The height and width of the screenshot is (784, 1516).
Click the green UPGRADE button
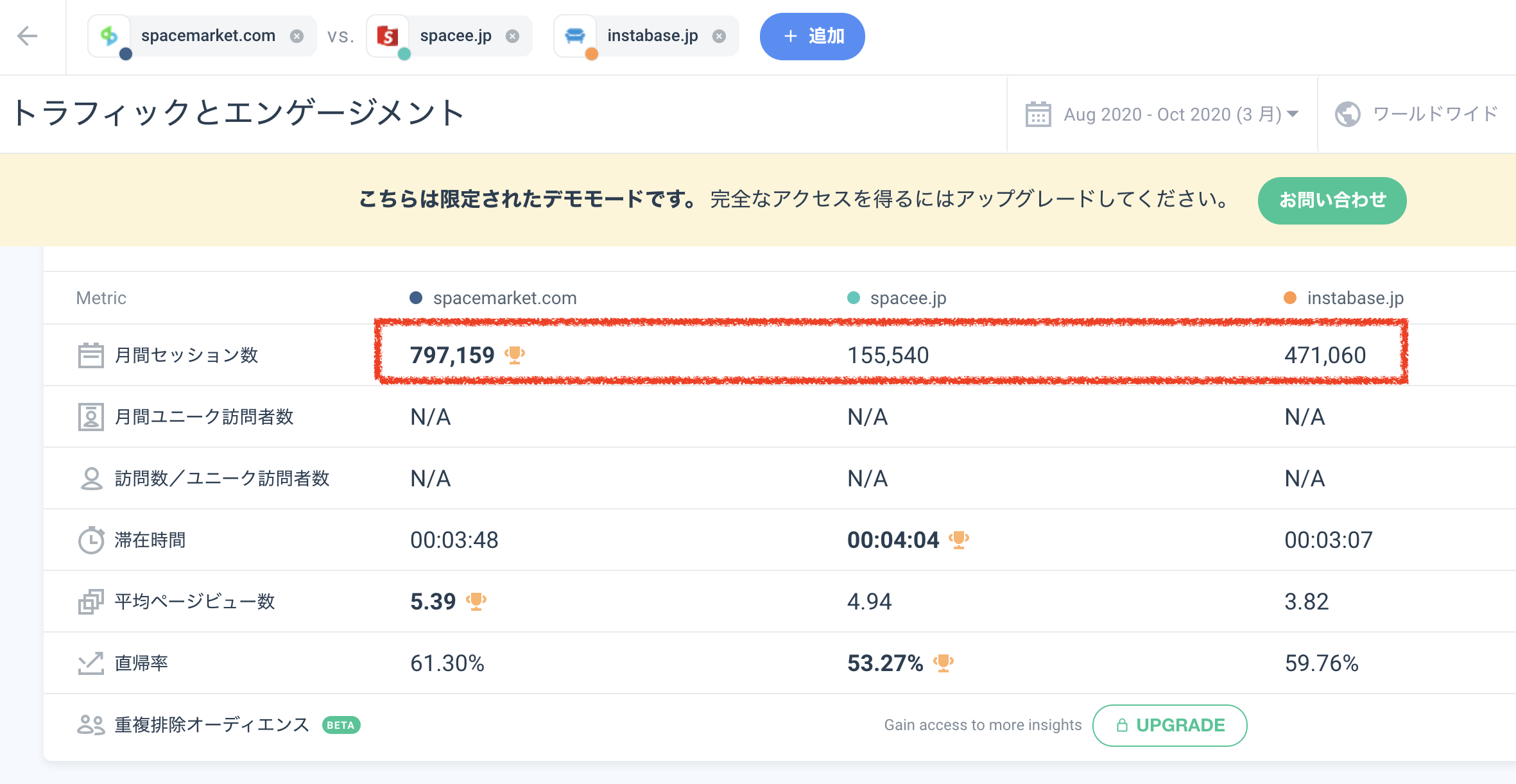(1169, 725)
